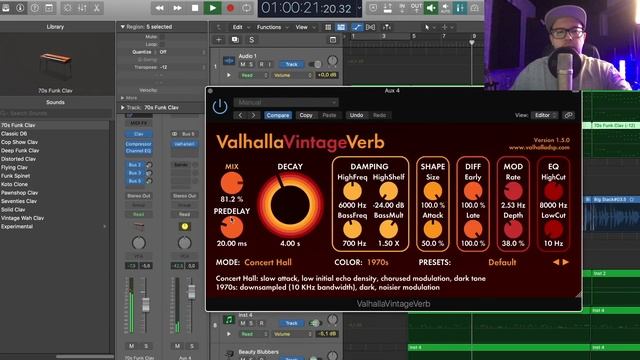
Task: Show the grid view button
Action: pyautogui.click(x=328, y=27)
